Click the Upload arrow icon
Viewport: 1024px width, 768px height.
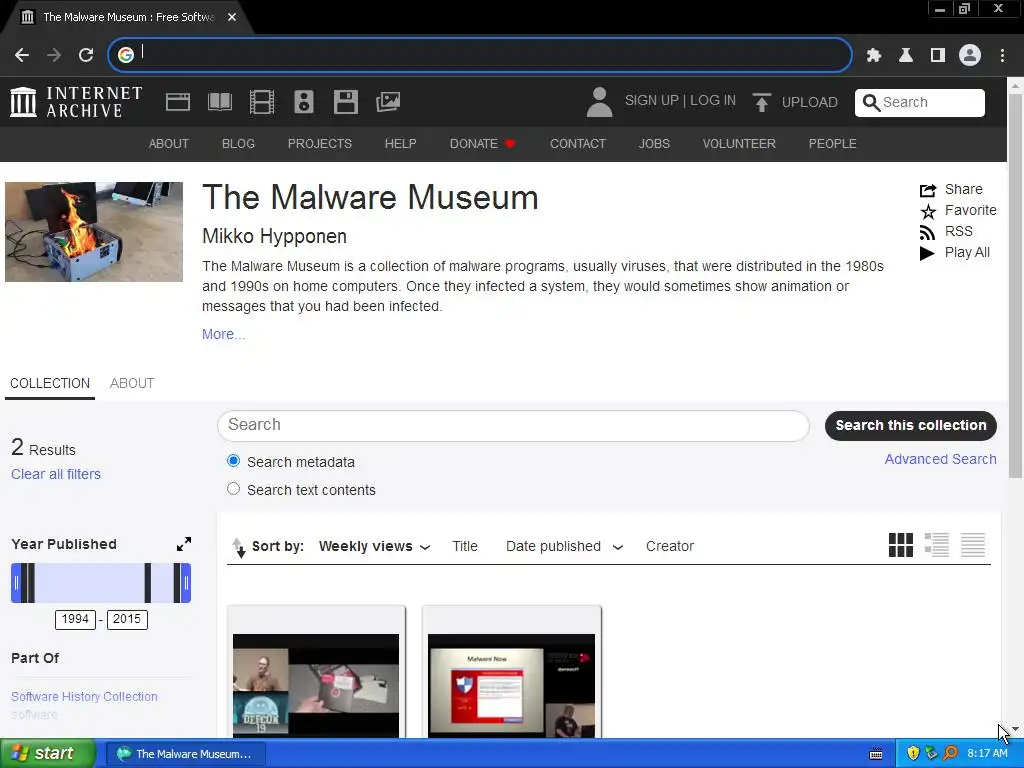[x=761, y=102]
